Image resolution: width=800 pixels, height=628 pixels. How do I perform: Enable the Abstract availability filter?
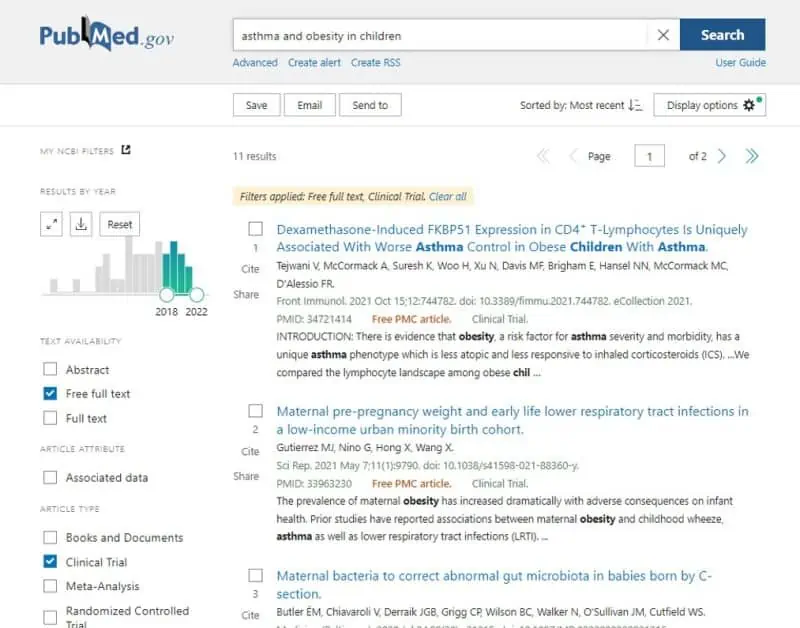51,369
